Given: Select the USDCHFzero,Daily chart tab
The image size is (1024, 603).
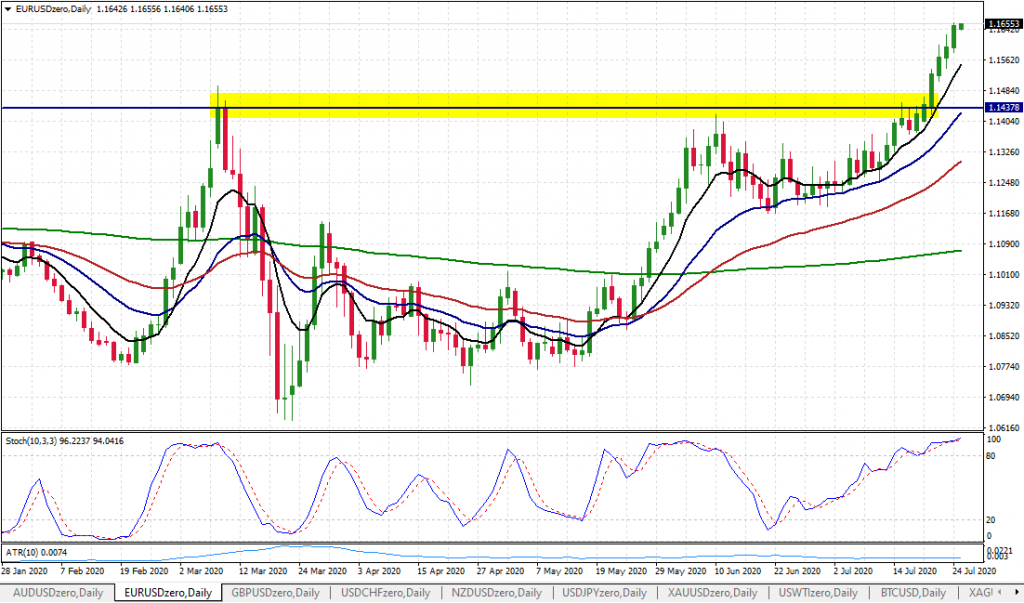Looking at the screenshot, I should click(x=385, y=592).
